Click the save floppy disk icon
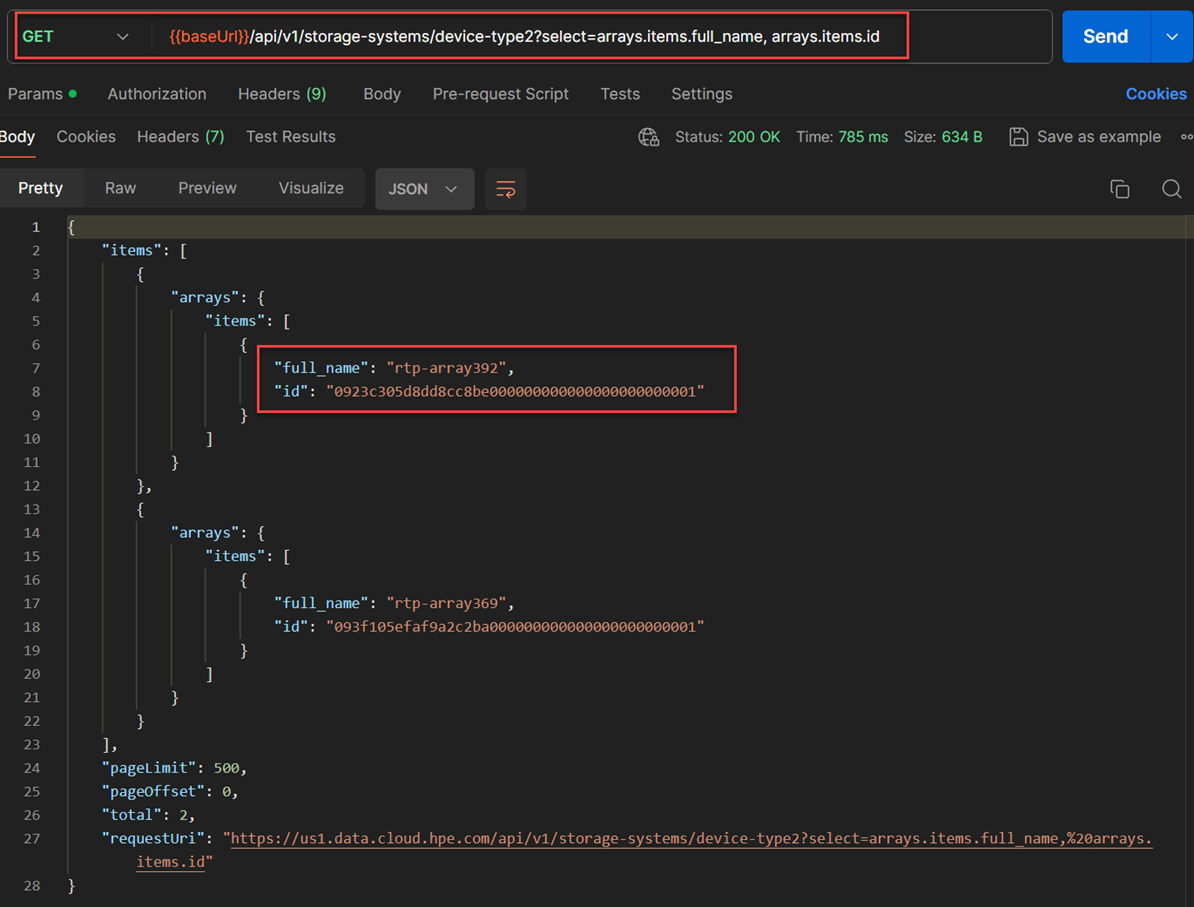 (1018, 137)
